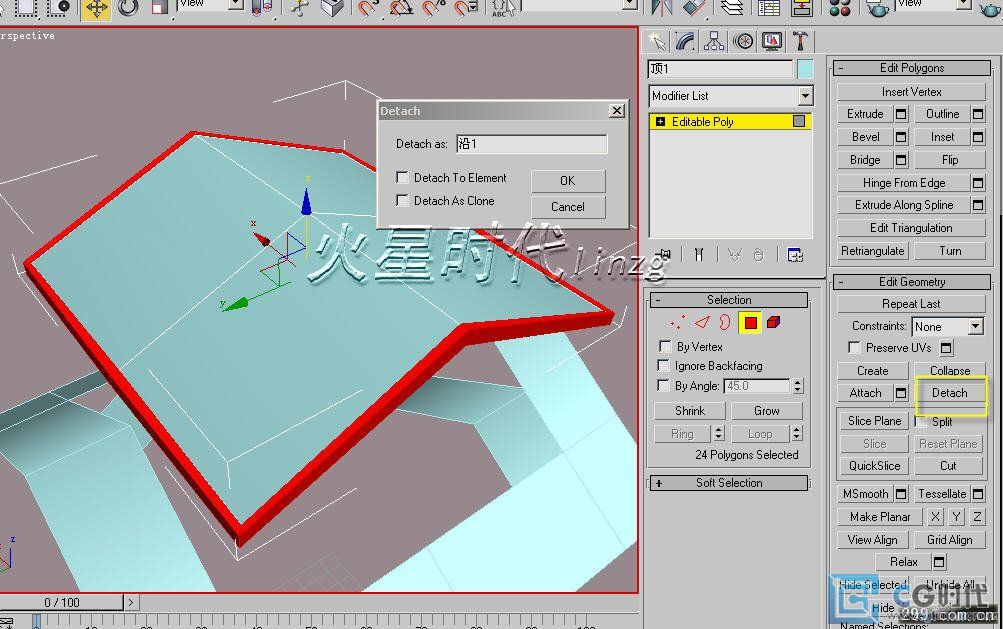
Task: Click the object color swatch
Action: point(805,69)
